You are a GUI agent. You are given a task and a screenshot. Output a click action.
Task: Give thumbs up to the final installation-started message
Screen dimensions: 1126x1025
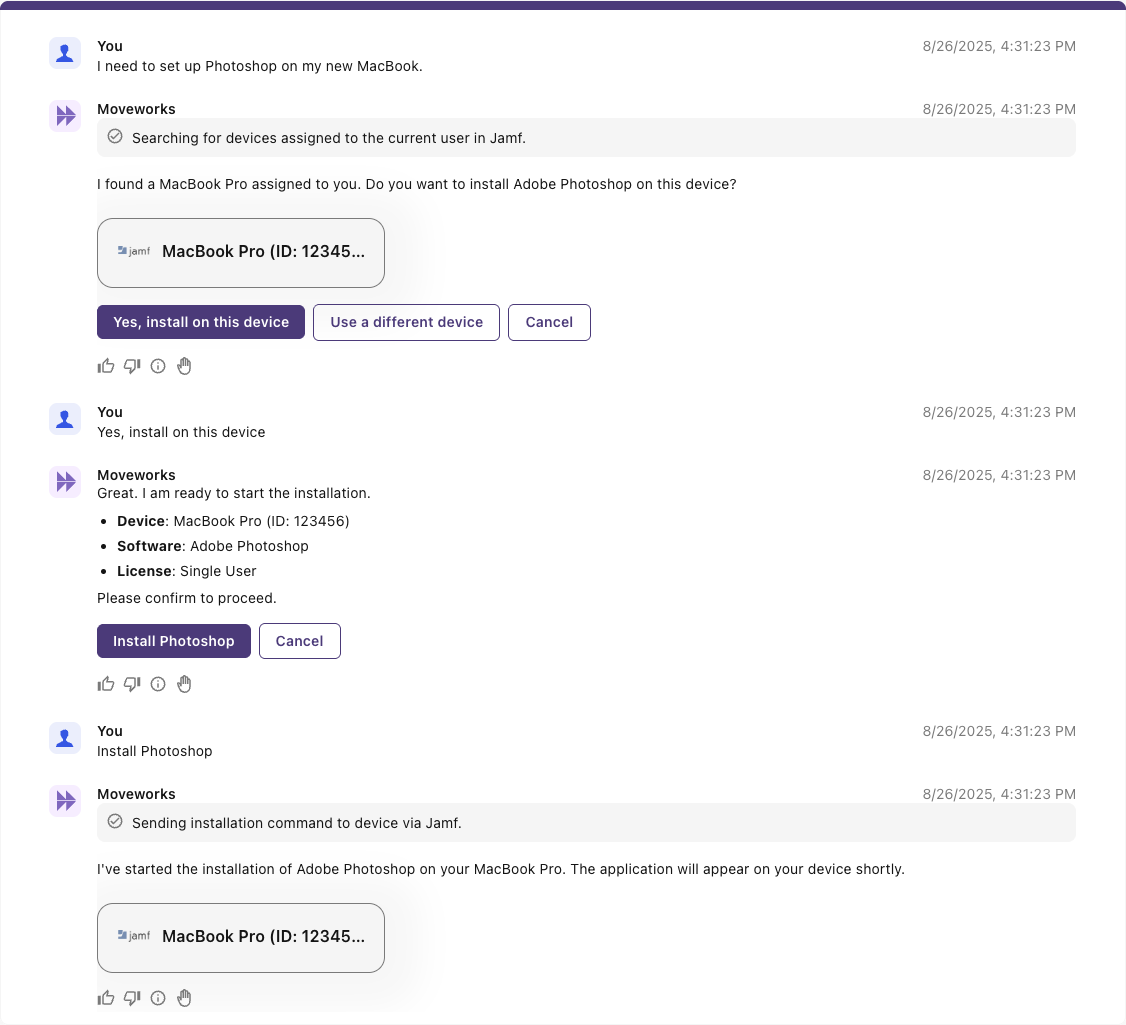coord(106,998)
